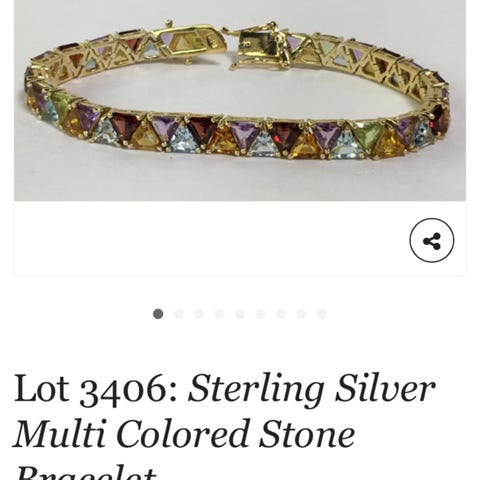
Task: Show the seventh photo via pagination dot
Action: (281, 314)
